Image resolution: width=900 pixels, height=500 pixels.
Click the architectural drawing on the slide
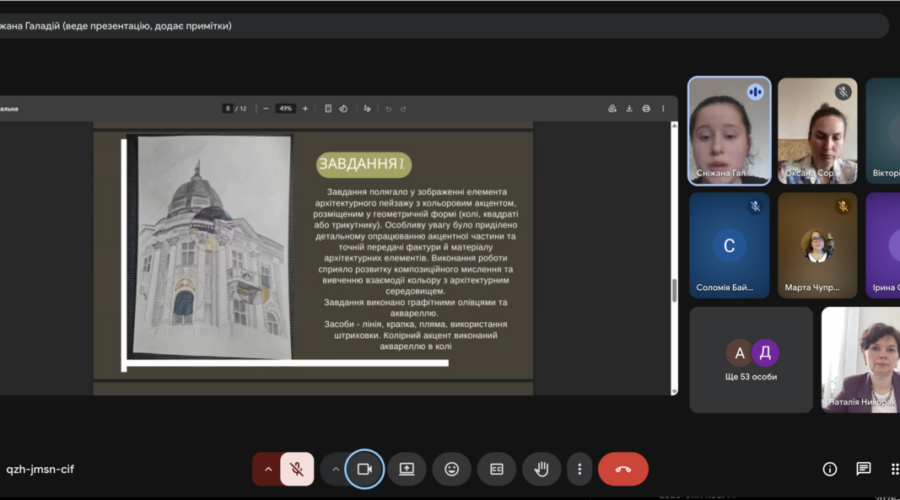tap(212, 247)
